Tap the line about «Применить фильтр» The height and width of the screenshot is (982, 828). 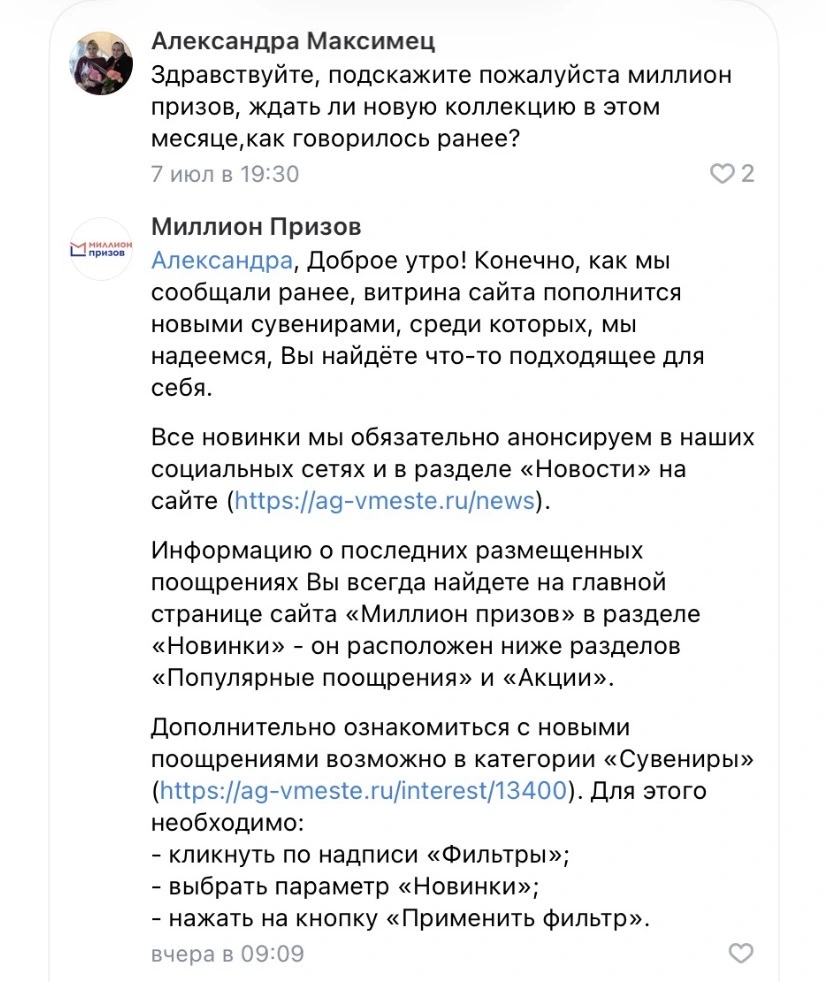click(401, 919)
